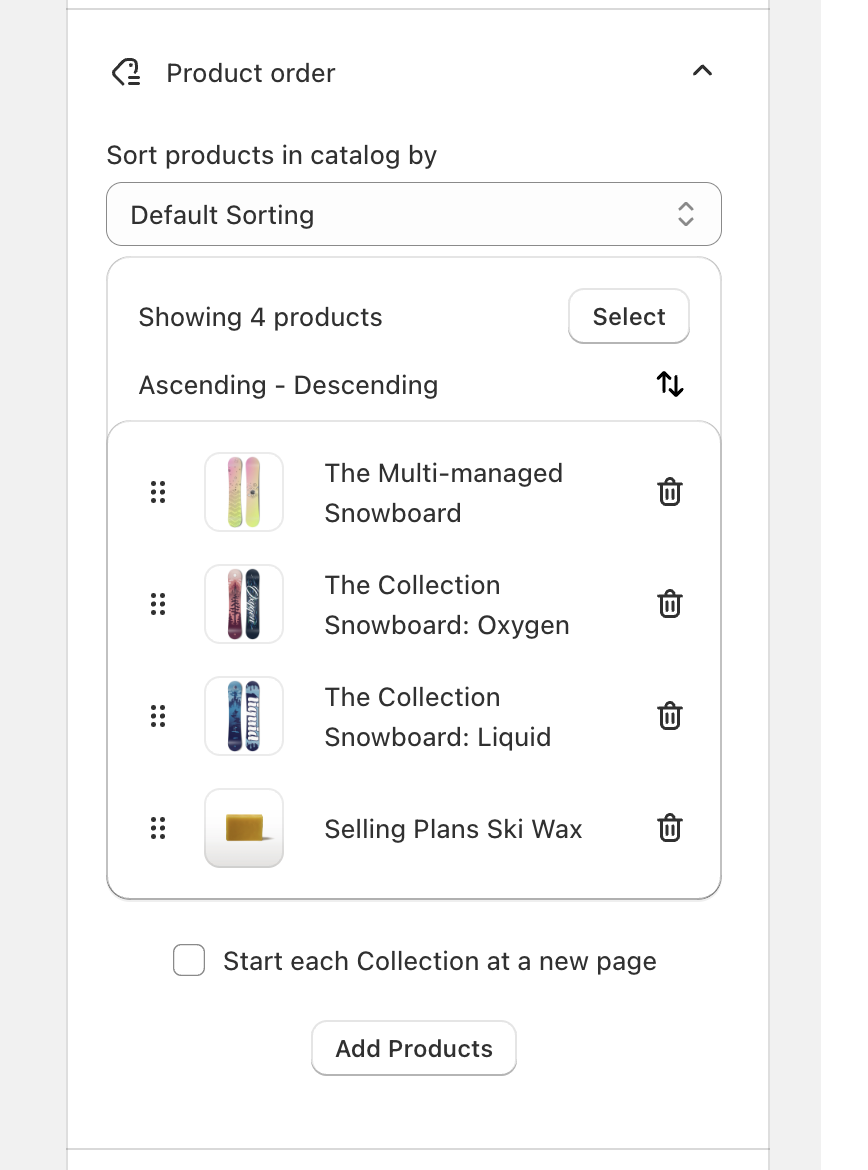
Task: Toggle ascending/descending sort arrows icon
Action: [669, 384]
